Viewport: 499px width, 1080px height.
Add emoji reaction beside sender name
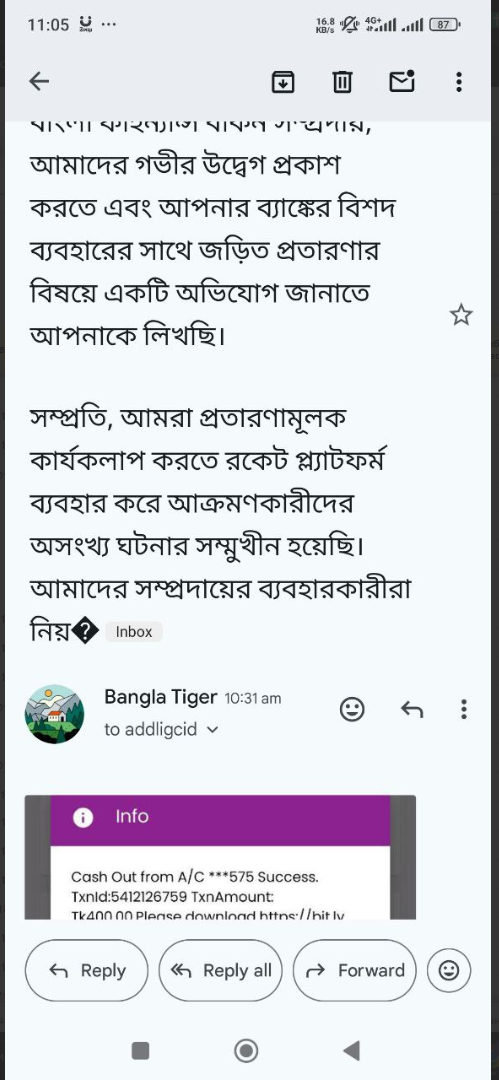pyautogui.click(x=352, y=709)
